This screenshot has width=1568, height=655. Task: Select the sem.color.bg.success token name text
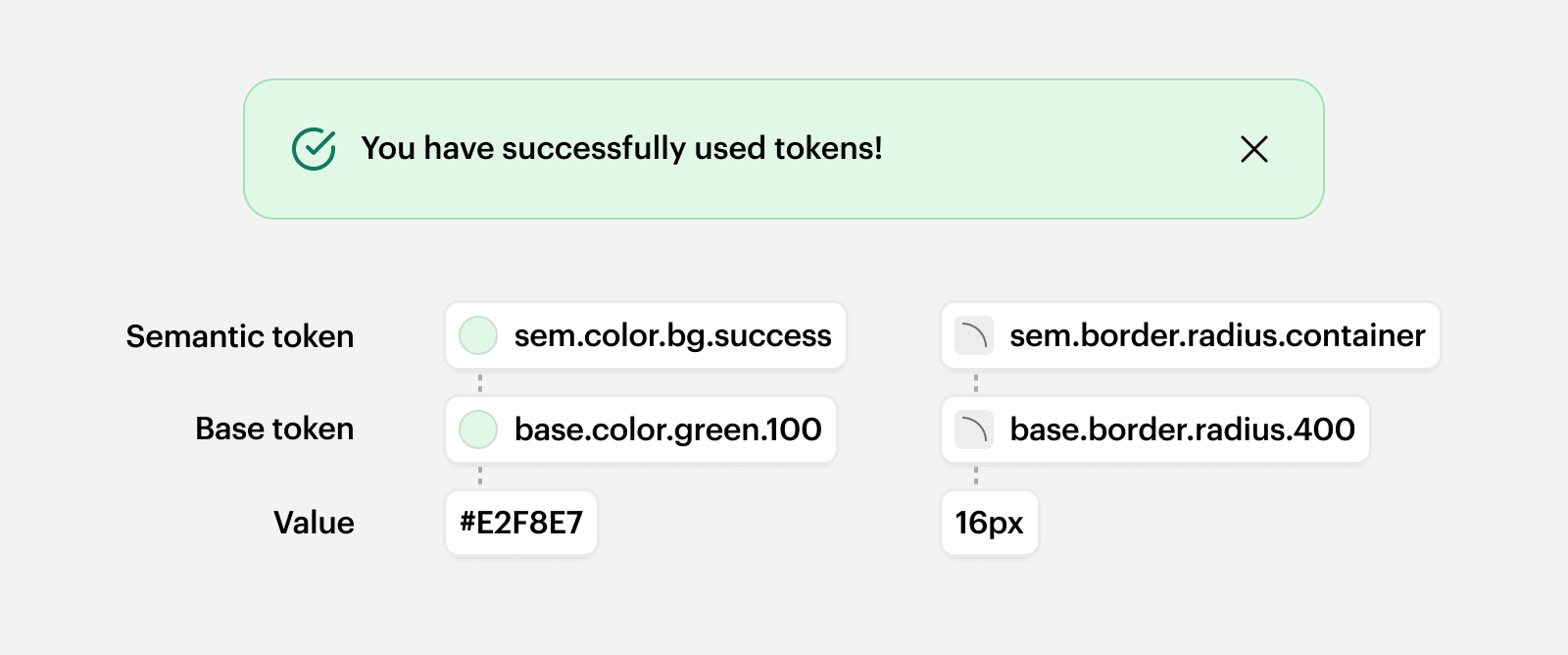tap(672, 335)
